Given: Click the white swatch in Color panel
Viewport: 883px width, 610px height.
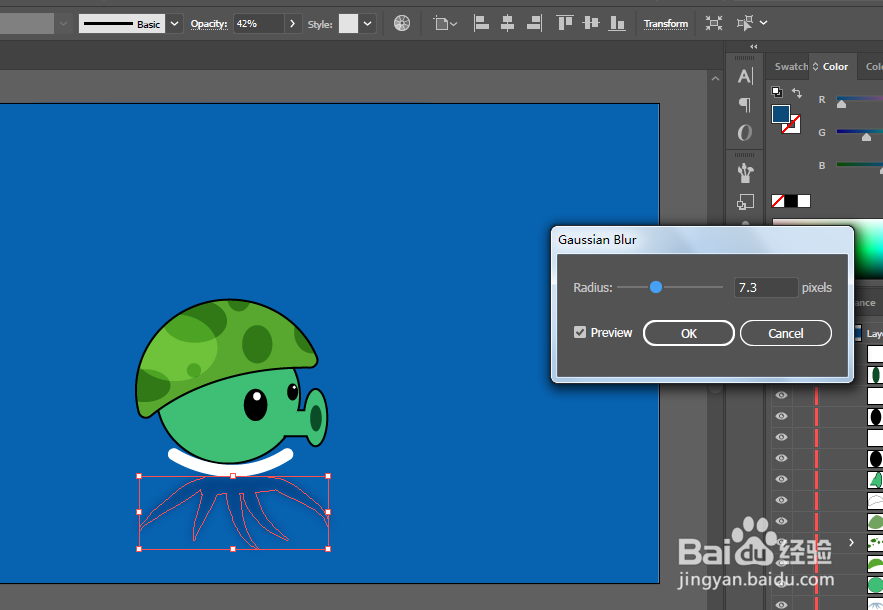Looking at the screenshot, I should click(x=804, y=201).
